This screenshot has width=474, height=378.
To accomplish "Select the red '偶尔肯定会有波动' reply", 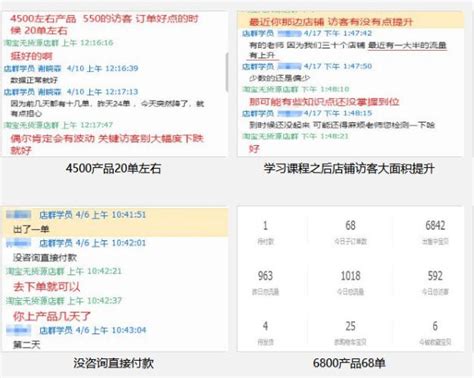I will [107, 144].
